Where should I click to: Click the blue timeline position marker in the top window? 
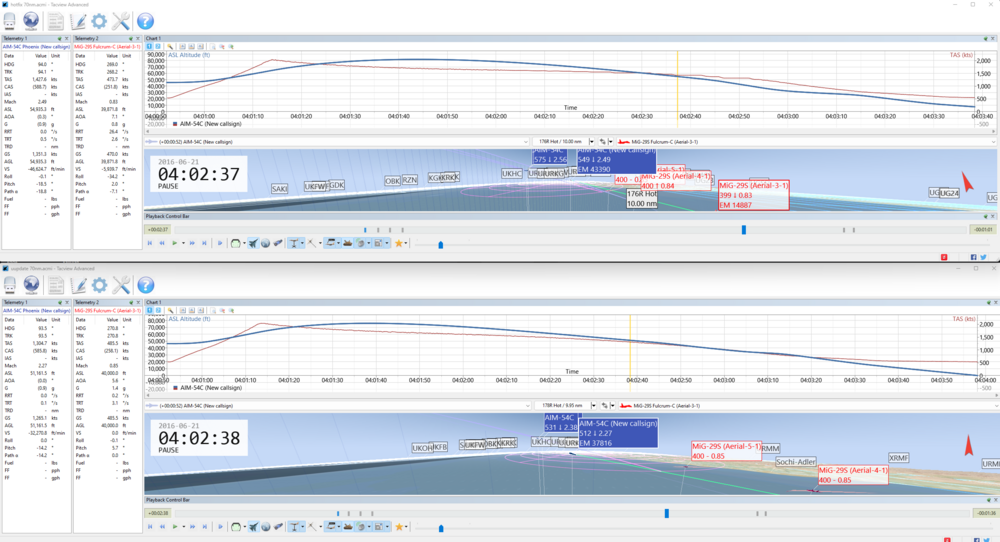744,230
